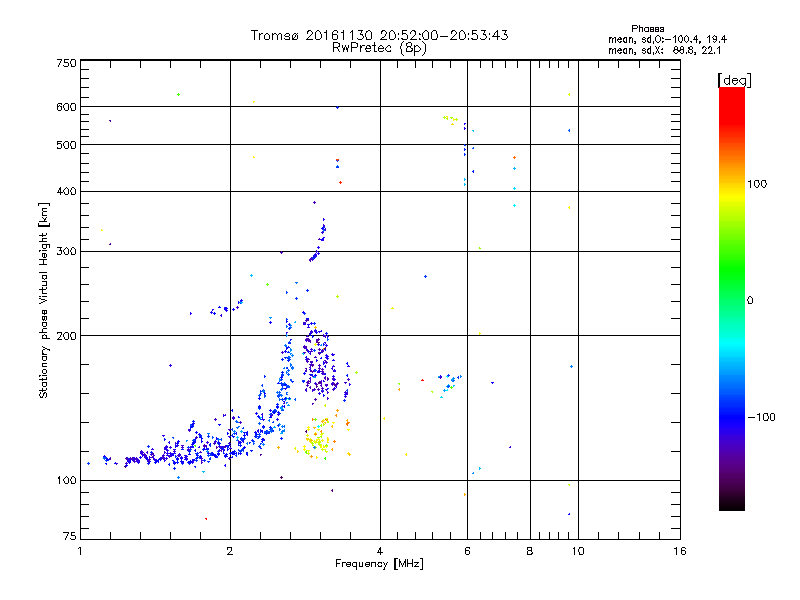Click the x-axis '10' tick label

pyautogui.click(x=578, y=551)
